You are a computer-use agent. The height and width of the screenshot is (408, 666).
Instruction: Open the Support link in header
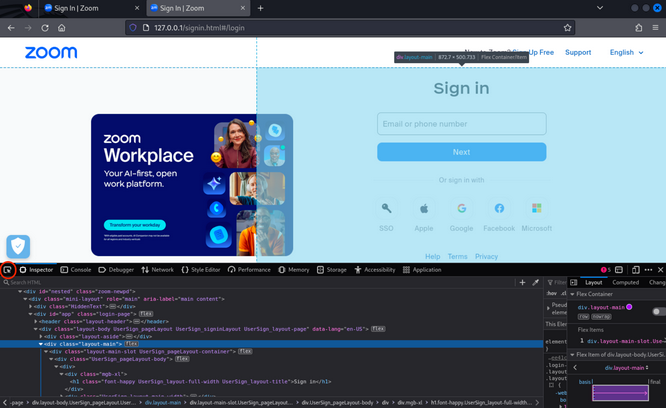[x=578, y=52]
